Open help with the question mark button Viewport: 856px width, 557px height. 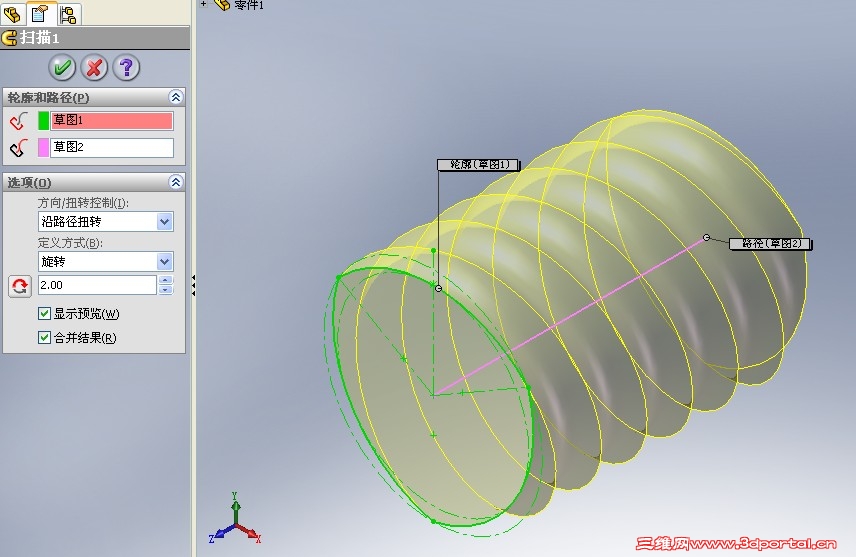coord(126,67)
